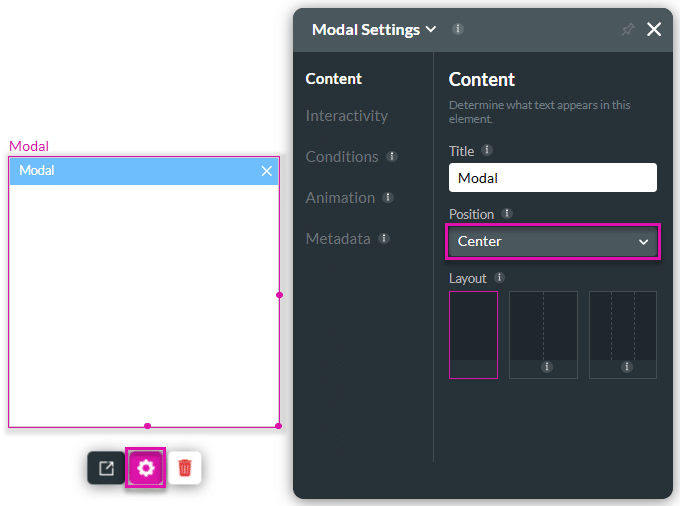Switch to the Conditions tab
The width and height of the screenshot is (680, 506).
(x=342, y=157)
